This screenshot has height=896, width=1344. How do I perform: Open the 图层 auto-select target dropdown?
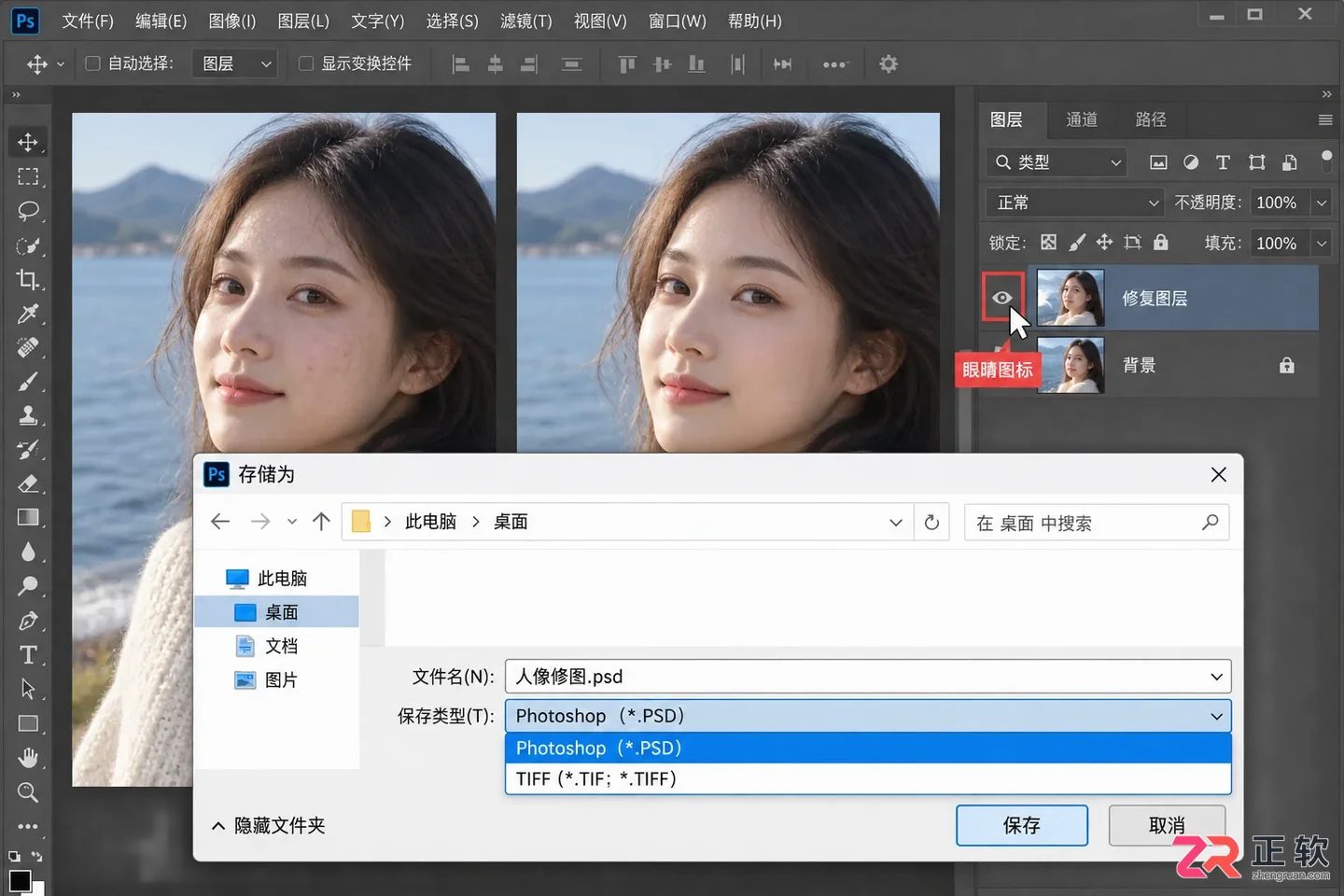click(234, 63)
